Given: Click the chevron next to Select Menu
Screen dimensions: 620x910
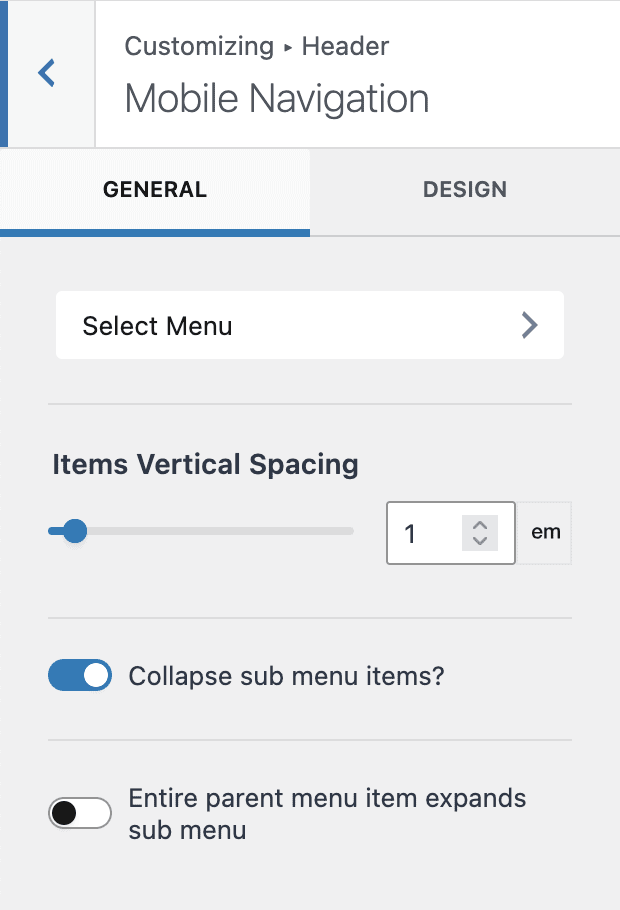Looking at the screenshot, I should coord(529,325).
